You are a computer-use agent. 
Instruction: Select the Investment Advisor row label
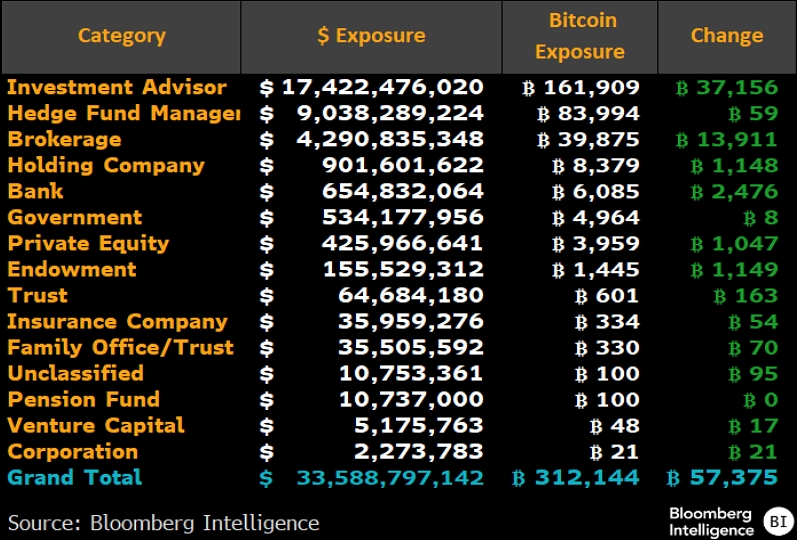(117, 87)
